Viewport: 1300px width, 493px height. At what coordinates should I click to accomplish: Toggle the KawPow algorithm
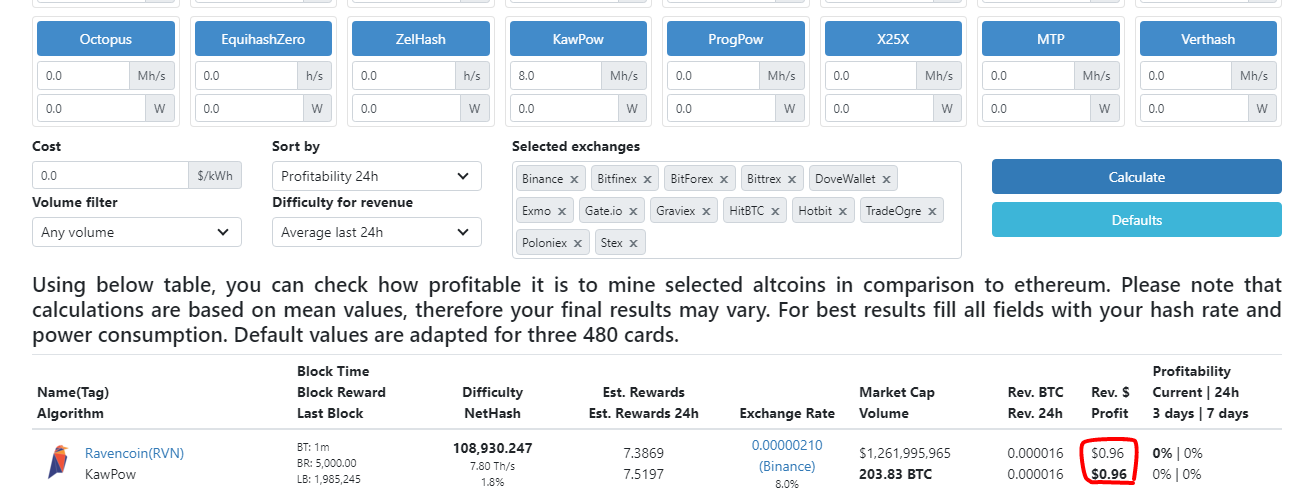[578, 40]
